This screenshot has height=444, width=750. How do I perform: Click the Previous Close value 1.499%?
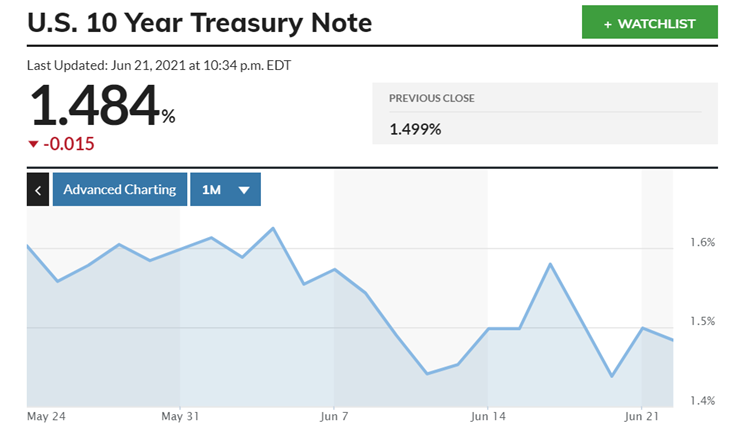click(x=415, y=128)
